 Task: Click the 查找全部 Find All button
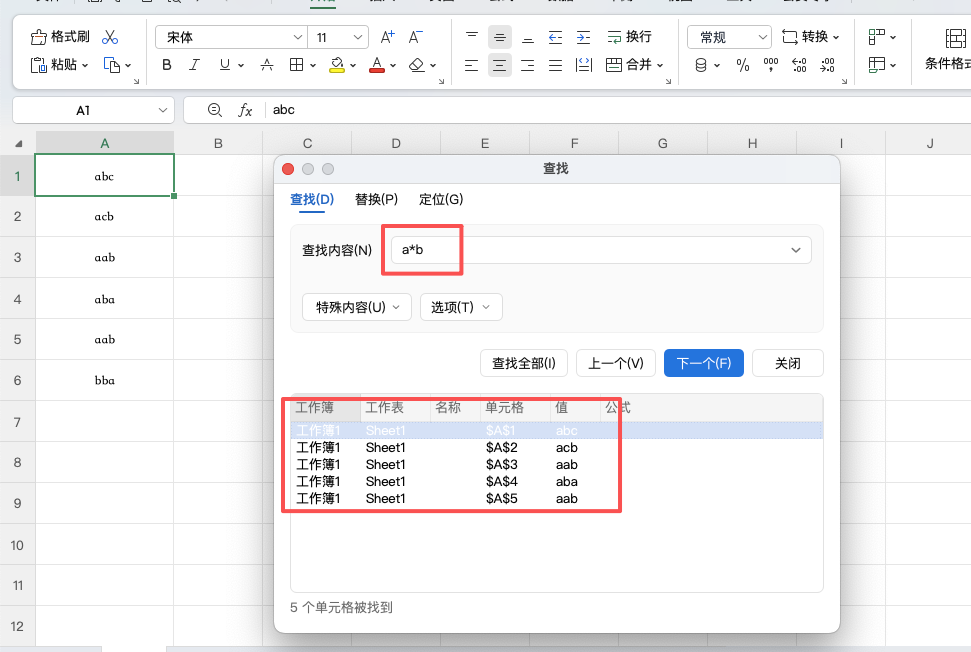pos(523,363)
